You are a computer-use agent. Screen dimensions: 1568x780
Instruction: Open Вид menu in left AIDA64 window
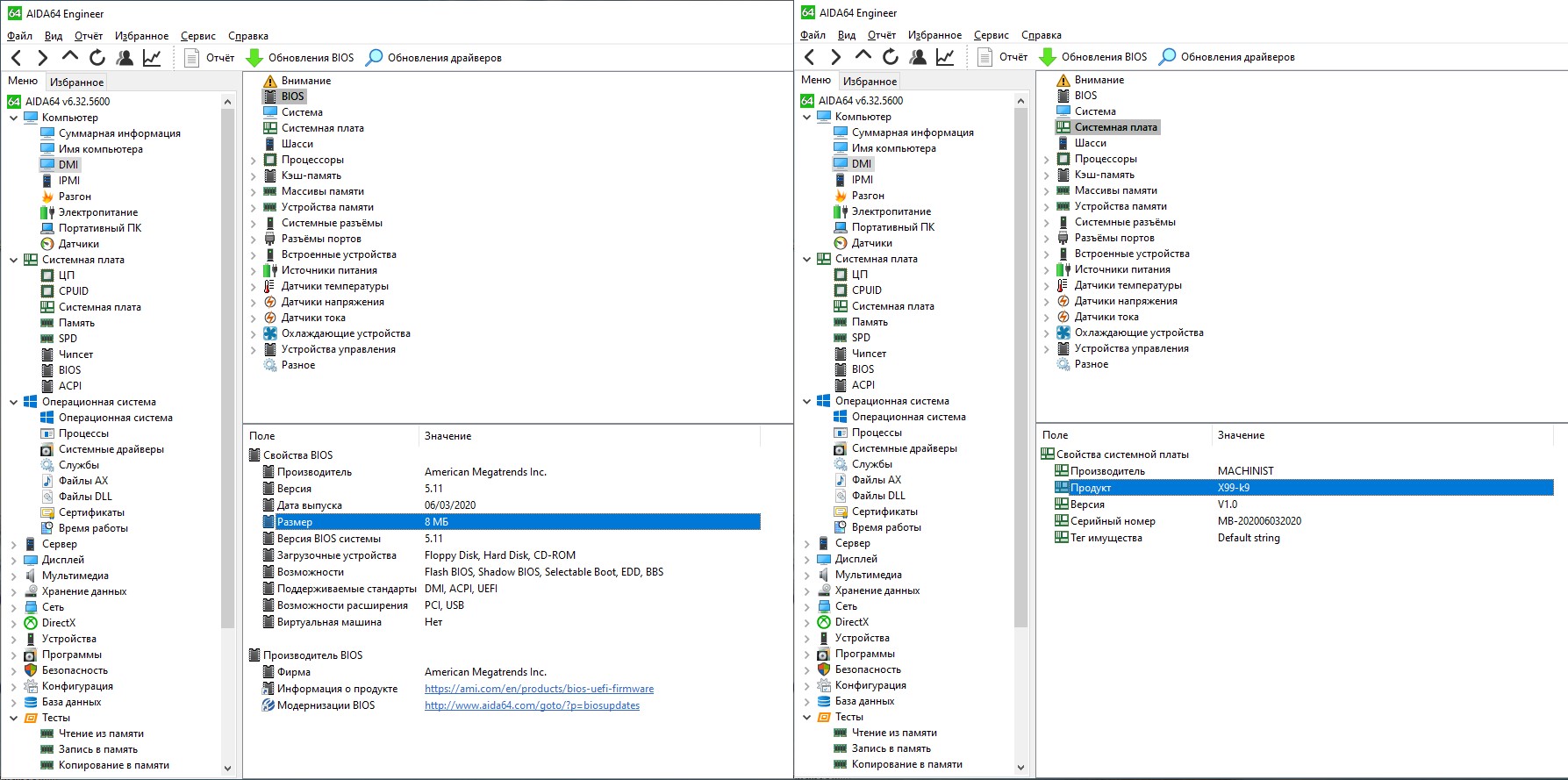(54, 36)
